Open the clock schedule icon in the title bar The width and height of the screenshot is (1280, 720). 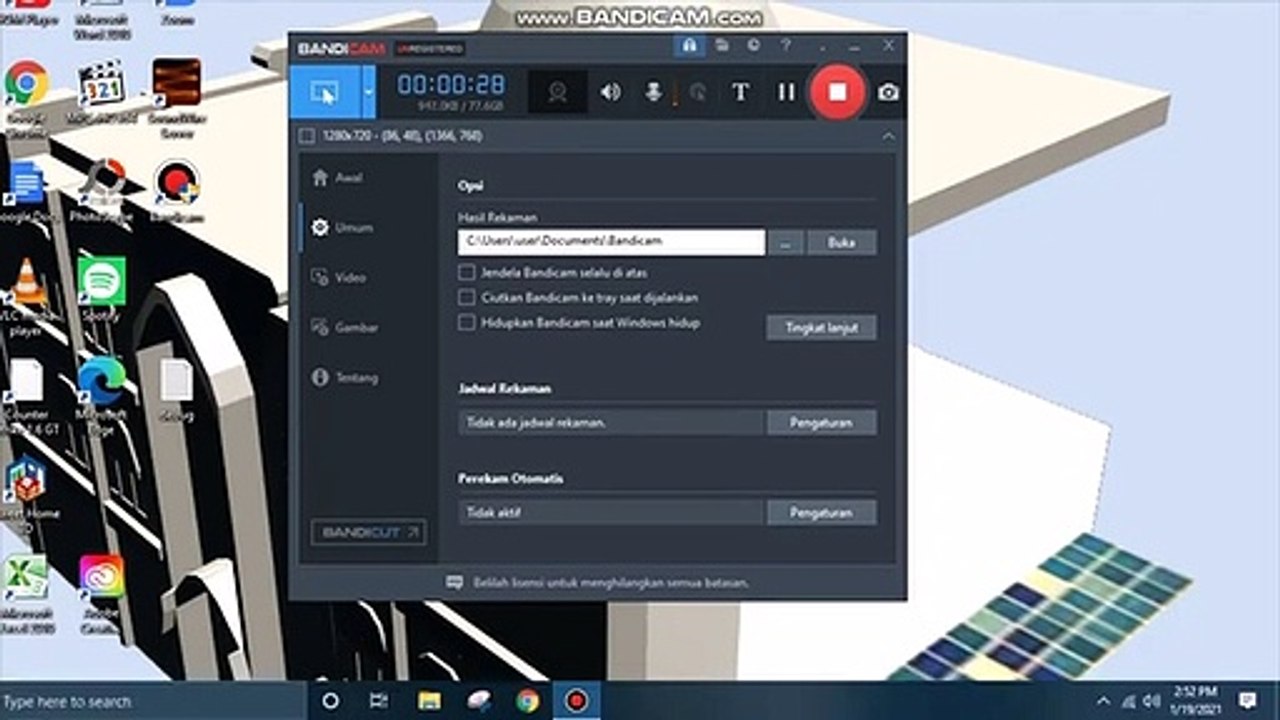753,46
